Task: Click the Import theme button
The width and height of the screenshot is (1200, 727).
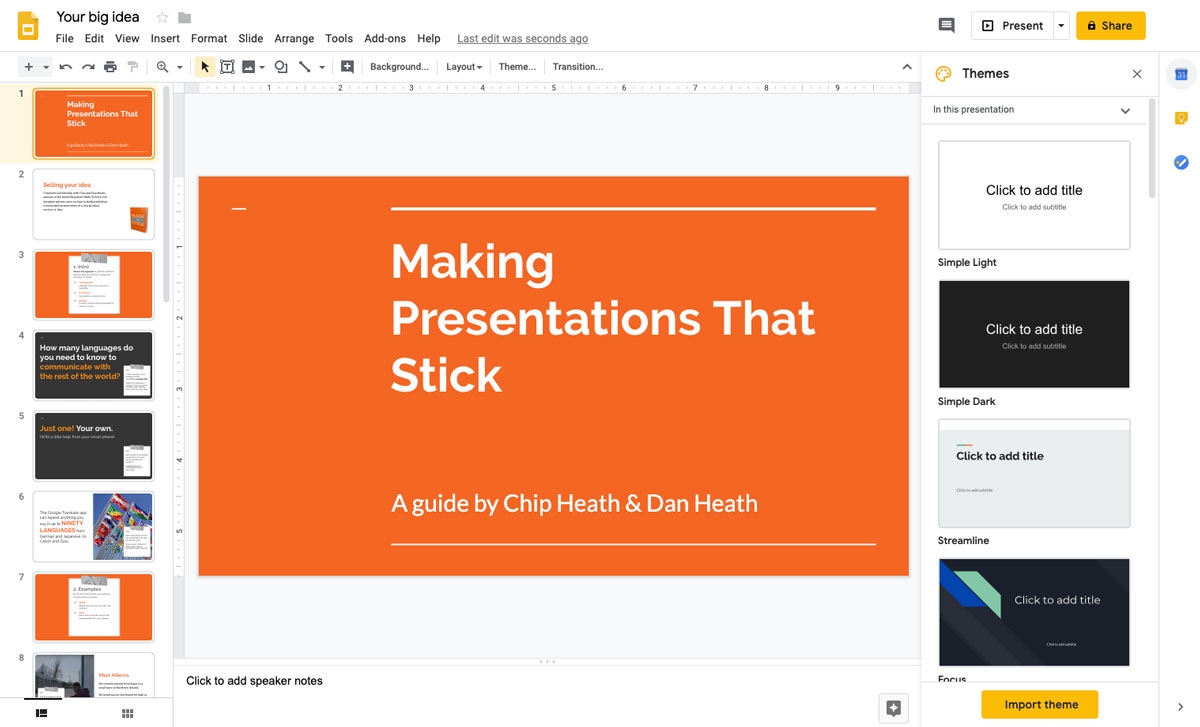Action: pyautogui.click(x=1039, y=704)
